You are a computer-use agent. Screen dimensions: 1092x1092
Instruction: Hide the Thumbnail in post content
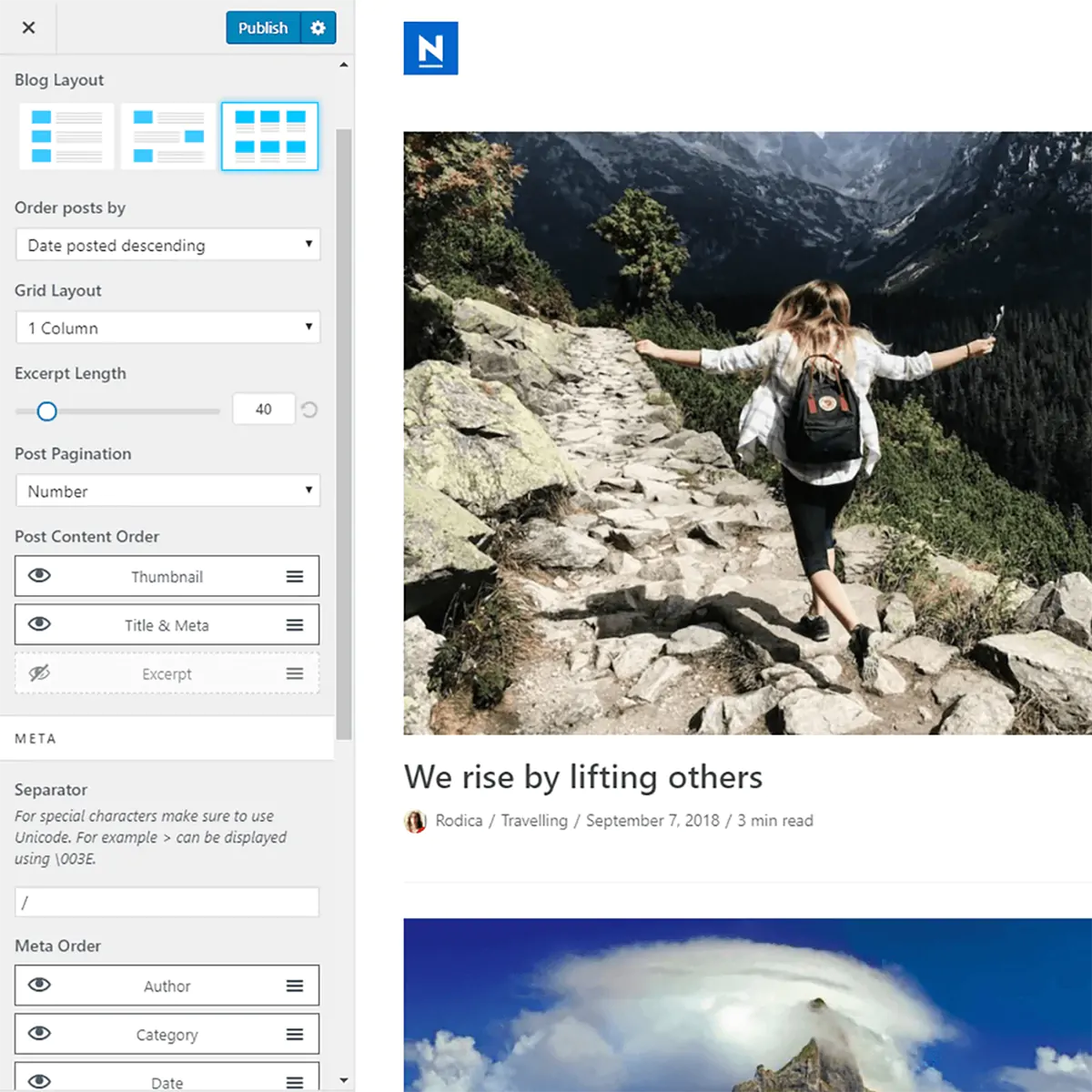[x=39, y=576]
